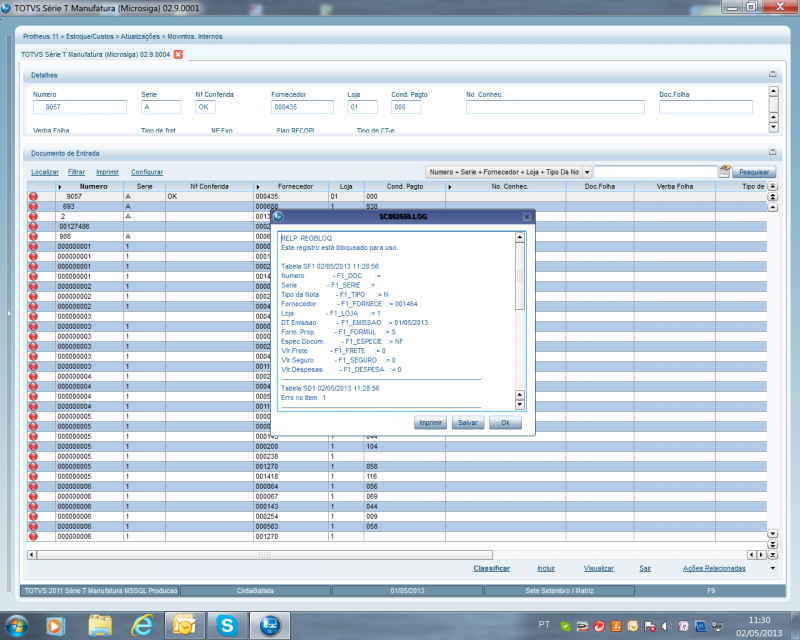Open the Configurar link
This screenshot has width=800, height=640.
[x=147, y=172]
